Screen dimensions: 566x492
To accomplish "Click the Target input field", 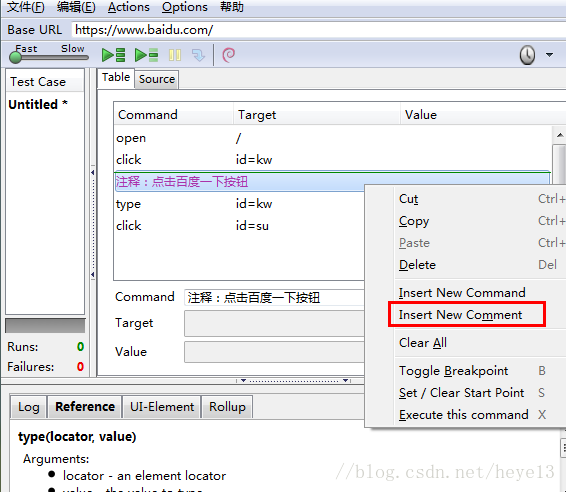I will (x=274, y=323).
